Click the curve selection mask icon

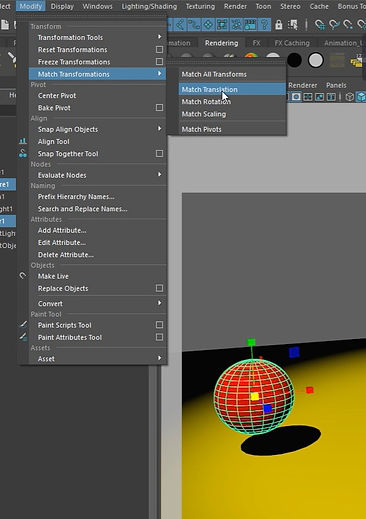194,25
